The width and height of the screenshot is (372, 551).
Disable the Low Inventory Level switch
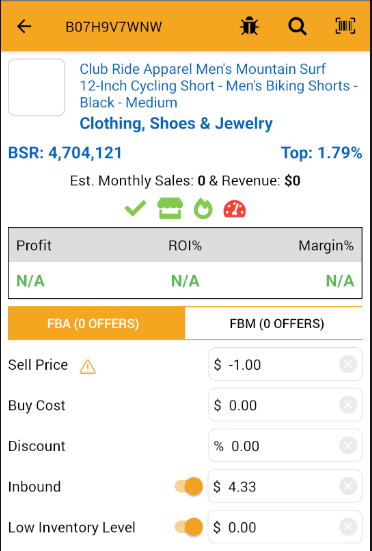click(189, 527)
